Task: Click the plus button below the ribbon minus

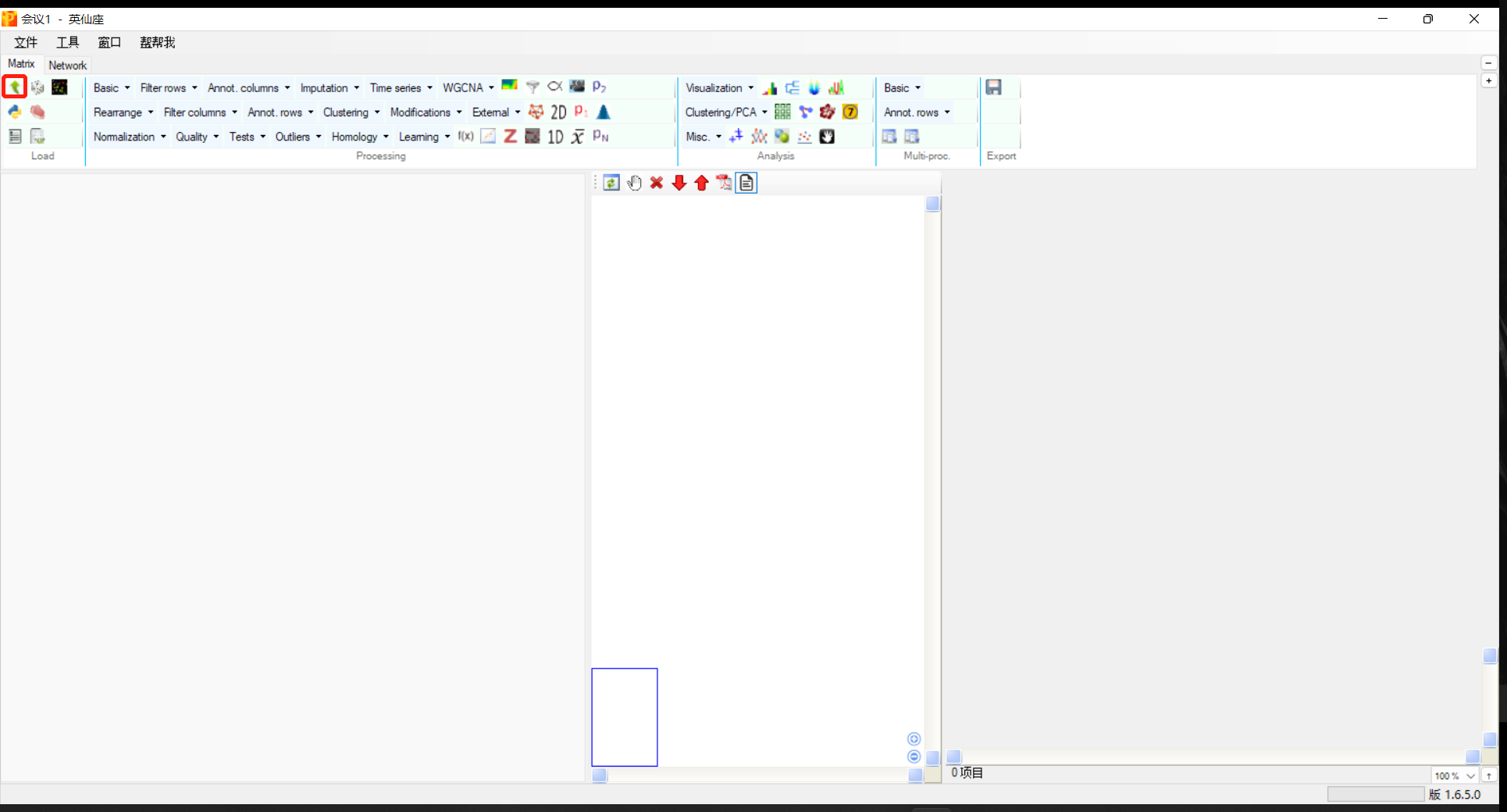Action: point(1489,80)
